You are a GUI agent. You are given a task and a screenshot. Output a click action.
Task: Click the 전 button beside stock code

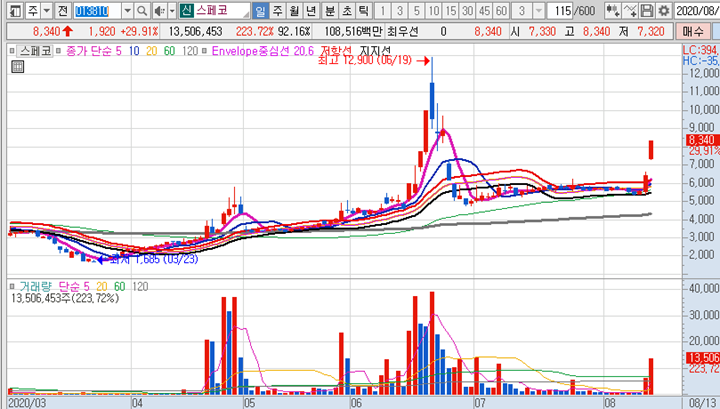(62, 11)
